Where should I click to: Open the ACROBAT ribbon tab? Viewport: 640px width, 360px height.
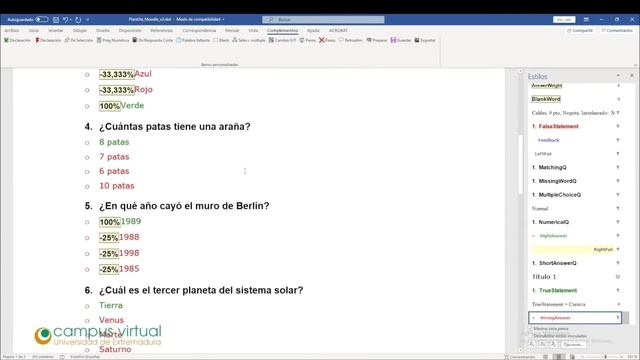tap(338, 31)
